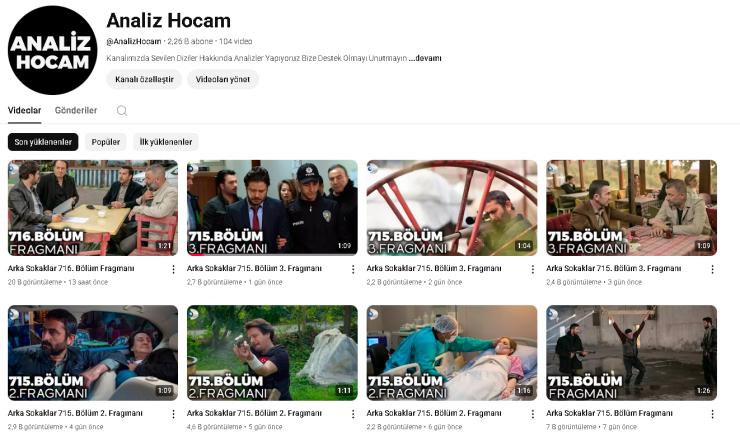
Task: Open options menu for video posted 1 gün önce
Action: 353,269
